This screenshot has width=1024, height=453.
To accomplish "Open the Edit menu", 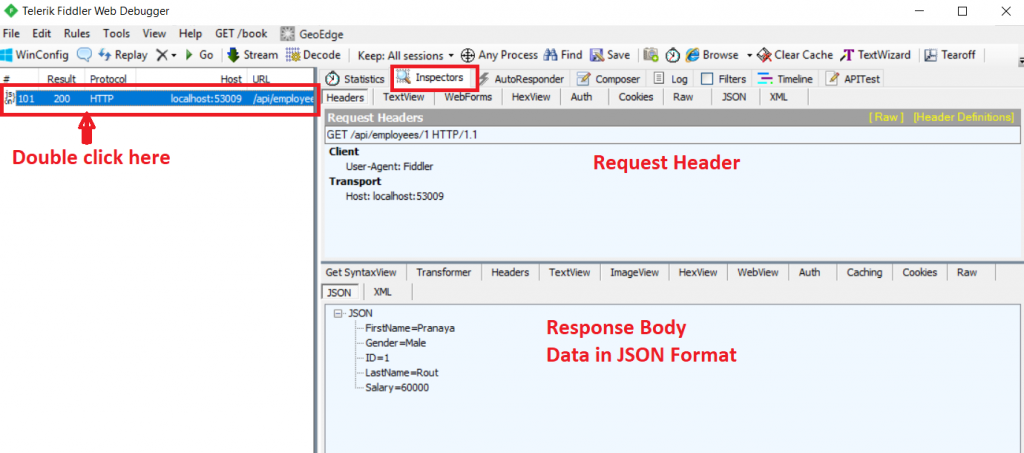I will click(x=41, y=34).
